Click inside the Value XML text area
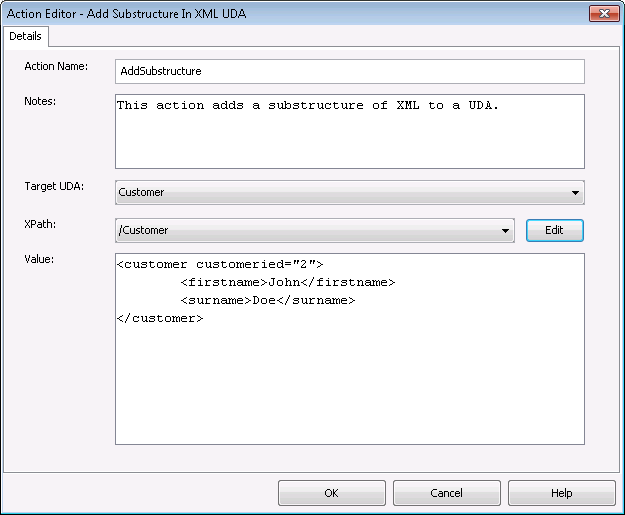The width and height of the screenshot is (625, 515). (350, 349)
